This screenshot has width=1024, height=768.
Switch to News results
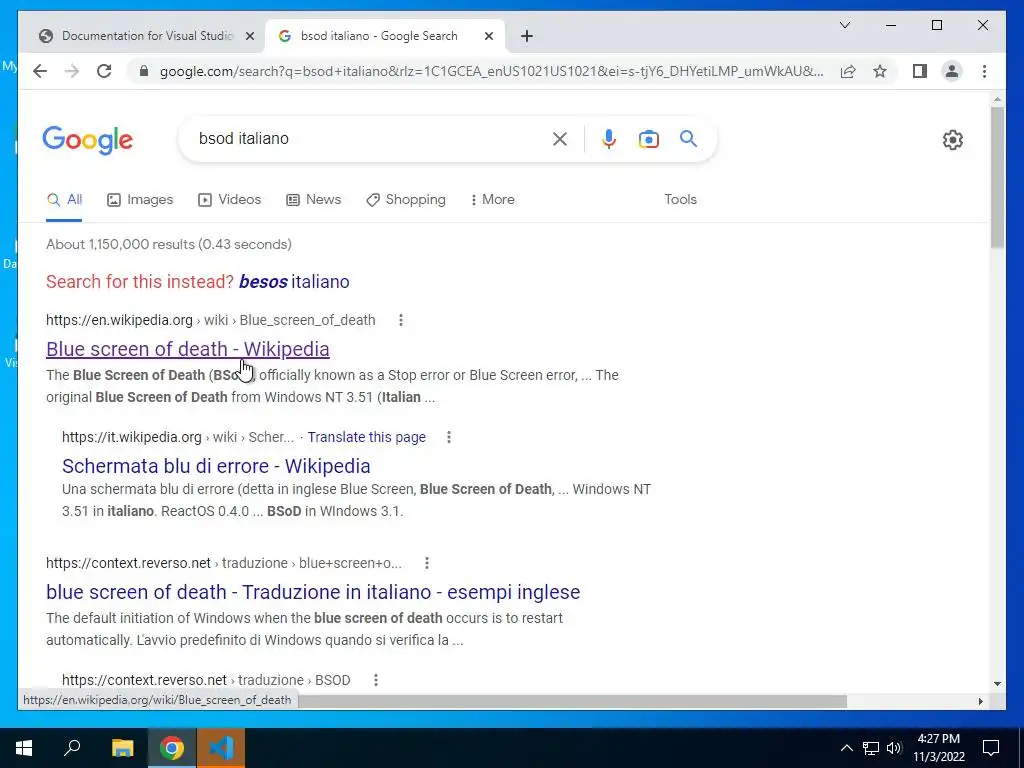click(313, 200)
